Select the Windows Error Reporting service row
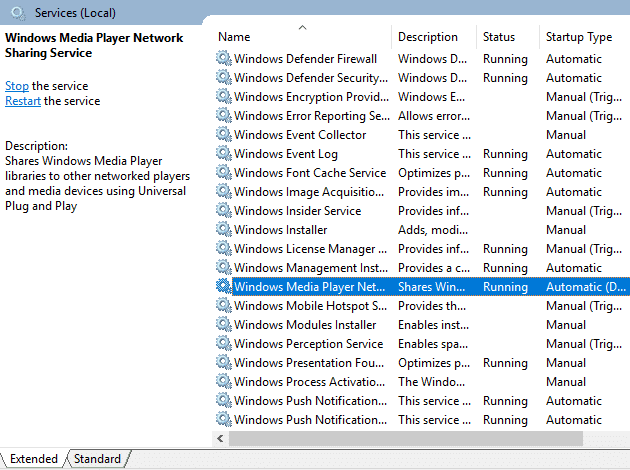Viewport: 630px width, 470px height. pos(311,116)
